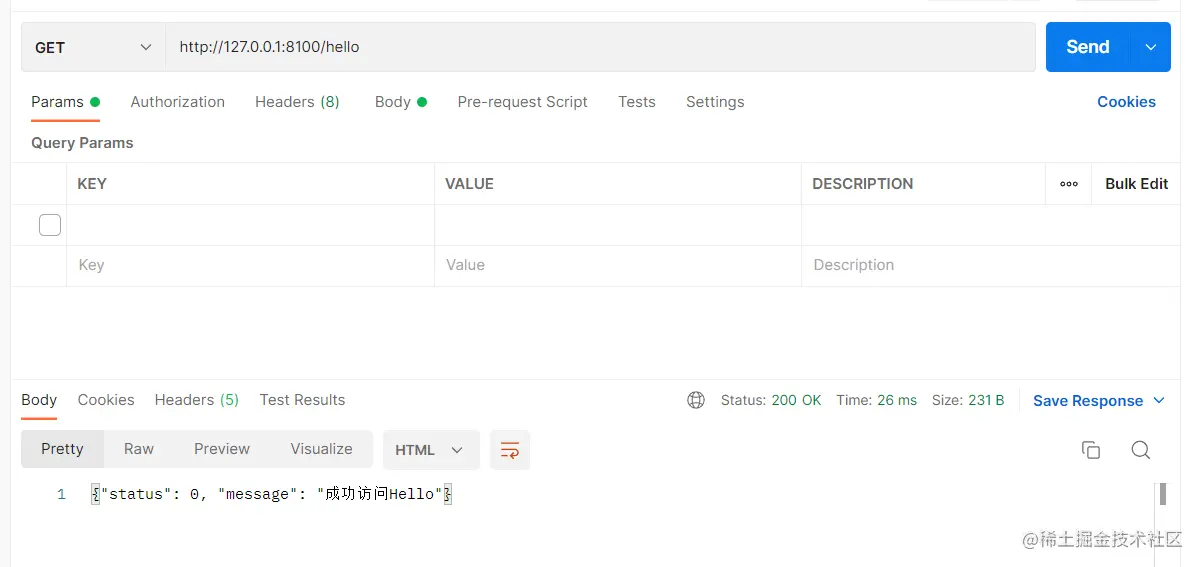This screenshot has width=1200, height=567.
Task: Click the JSON response line text
Action: click(x=271, y=494)
